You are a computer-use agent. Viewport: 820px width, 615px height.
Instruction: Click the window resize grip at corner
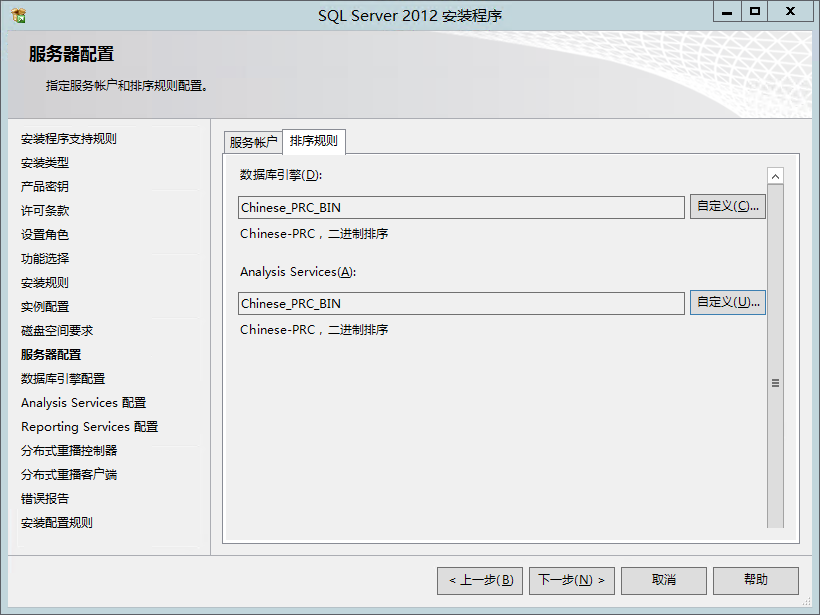click(806, 602)
